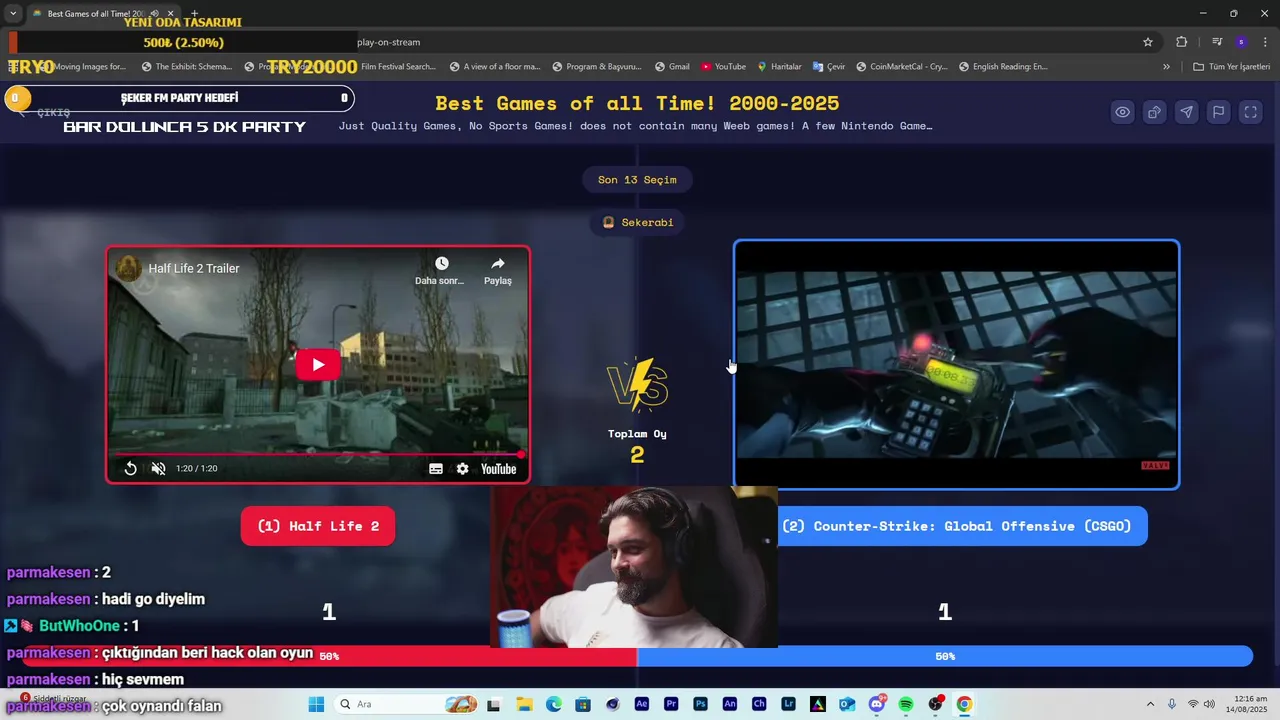Launch After Effects from the taskbar
Image resolution: width=1280 pixels, height=720 pixels.
coord(641,704)
